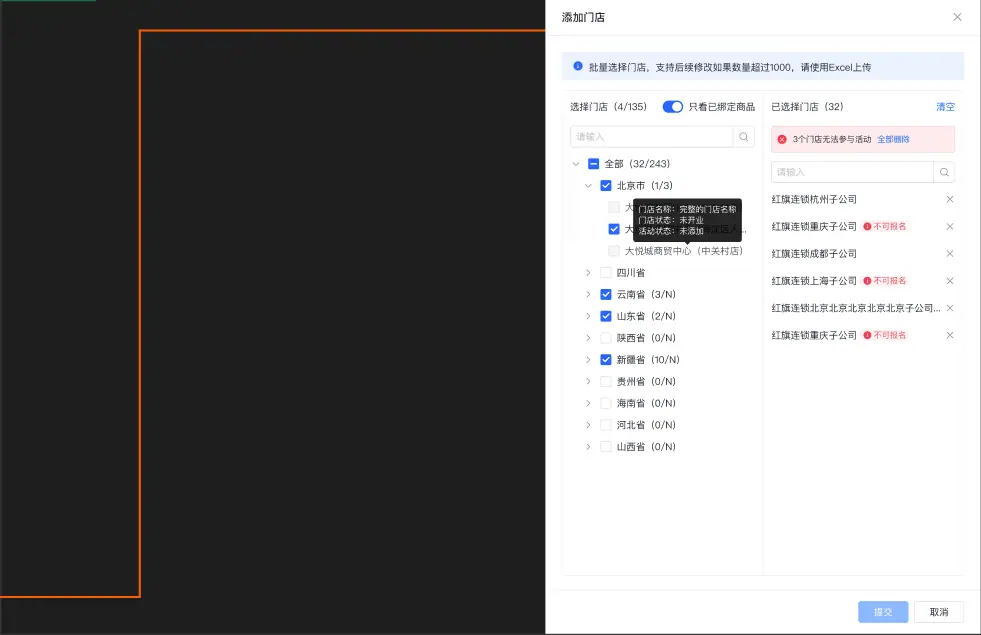The image size is (981, 635).
Task: Check the 陕西省 checkbox
Action: (x=606, y=338)
